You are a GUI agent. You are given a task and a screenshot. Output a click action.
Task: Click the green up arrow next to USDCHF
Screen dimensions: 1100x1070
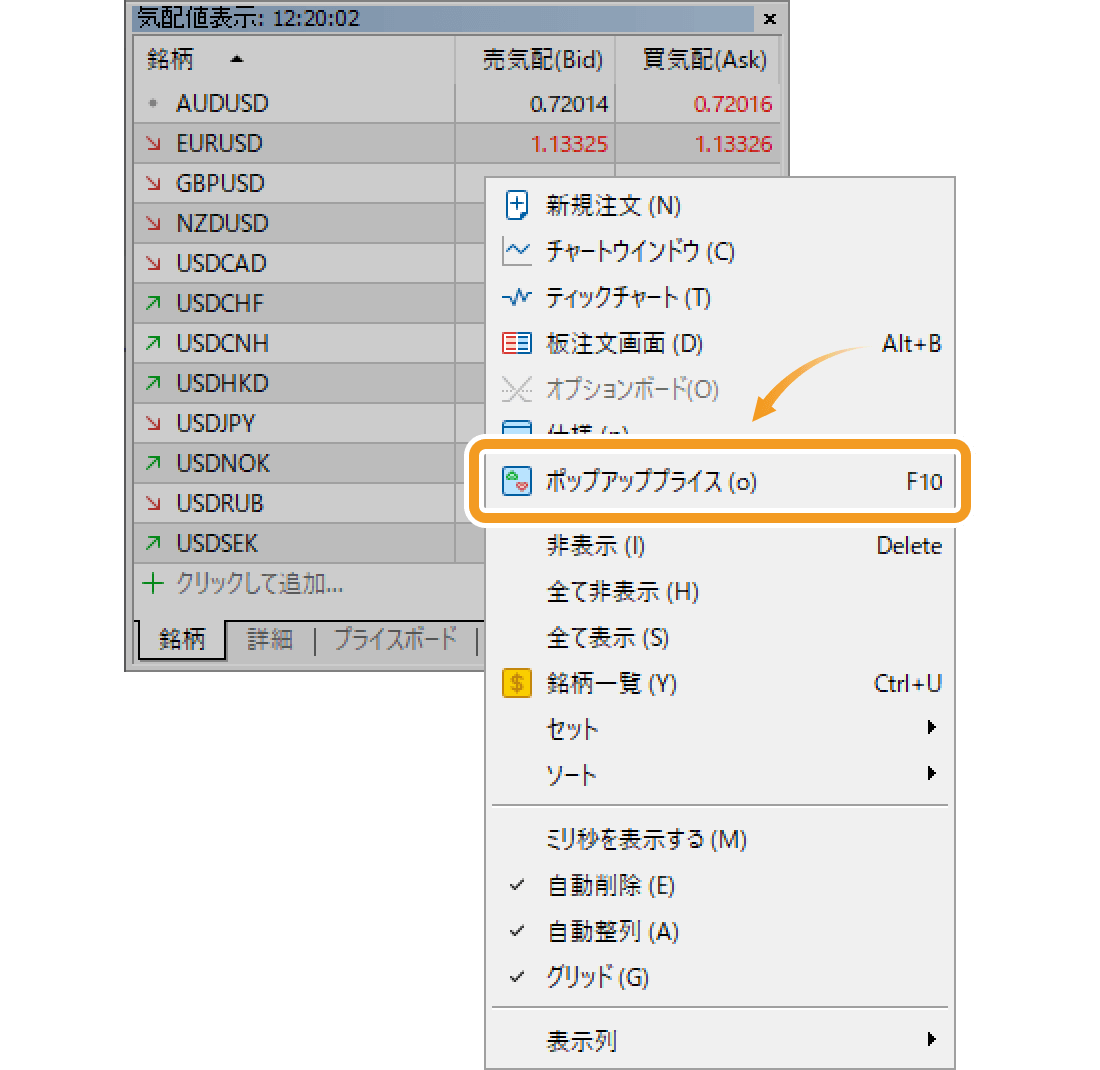tap(153, 303)
